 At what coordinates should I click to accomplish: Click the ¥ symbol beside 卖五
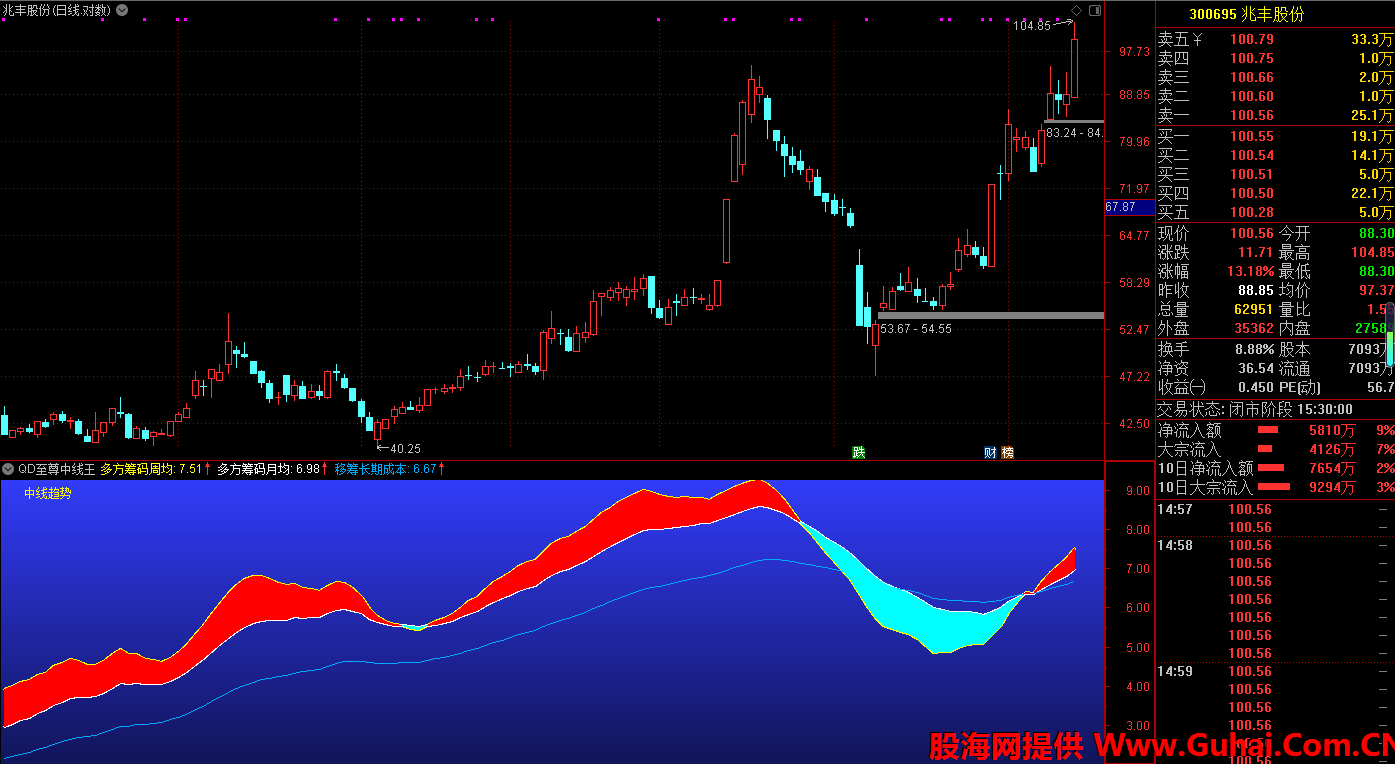tap(1198, 40)
